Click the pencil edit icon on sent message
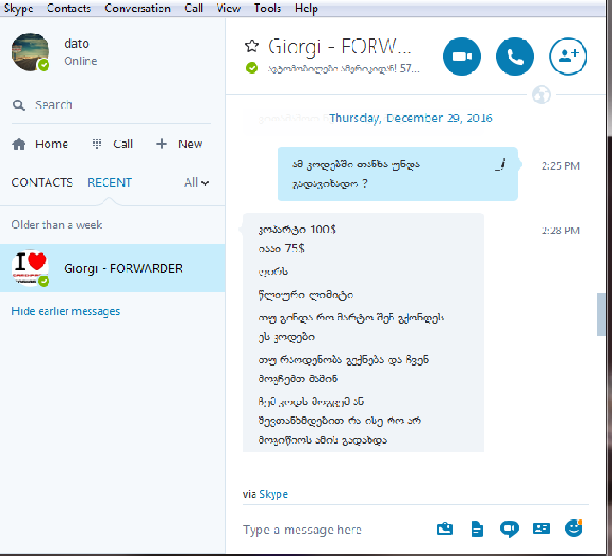This screenshot has height=556, width=612. point(500,164)
